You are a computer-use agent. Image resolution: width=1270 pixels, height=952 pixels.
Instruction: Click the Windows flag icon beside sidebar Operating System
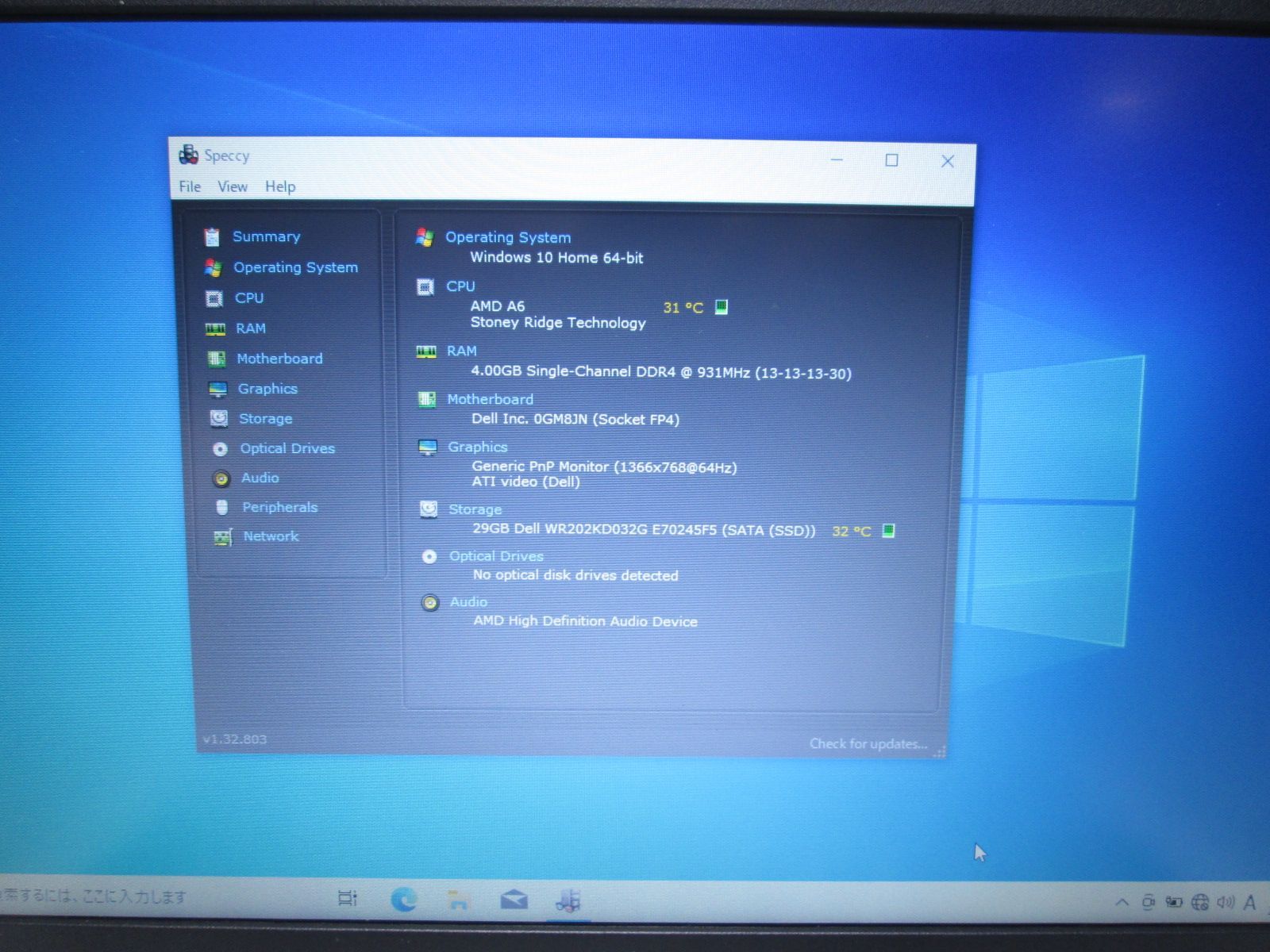(213, 267)
